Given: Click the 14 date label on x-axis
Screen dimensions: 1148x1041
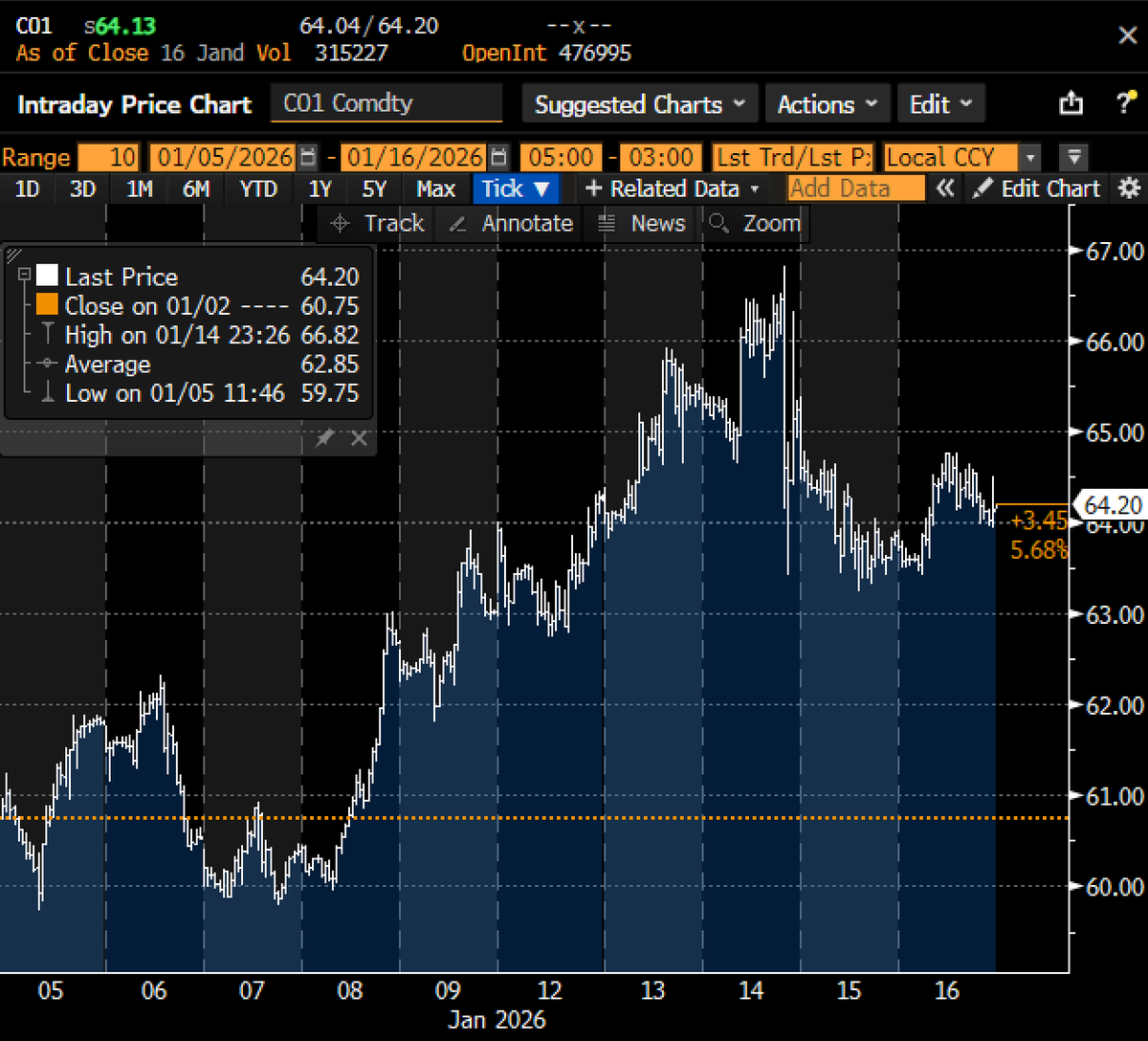Looking at the screenshot, I should (x=751, y=990).
